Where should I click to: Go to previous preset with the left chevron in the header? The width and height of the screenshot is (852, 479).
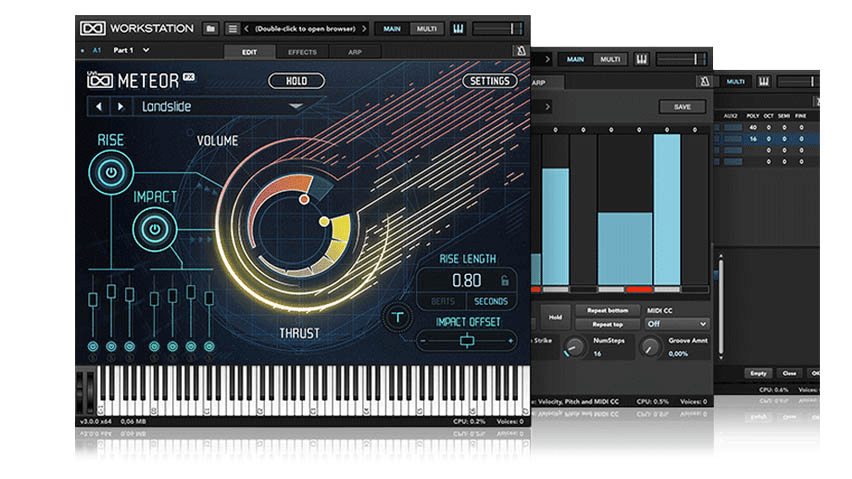[247, 29]
